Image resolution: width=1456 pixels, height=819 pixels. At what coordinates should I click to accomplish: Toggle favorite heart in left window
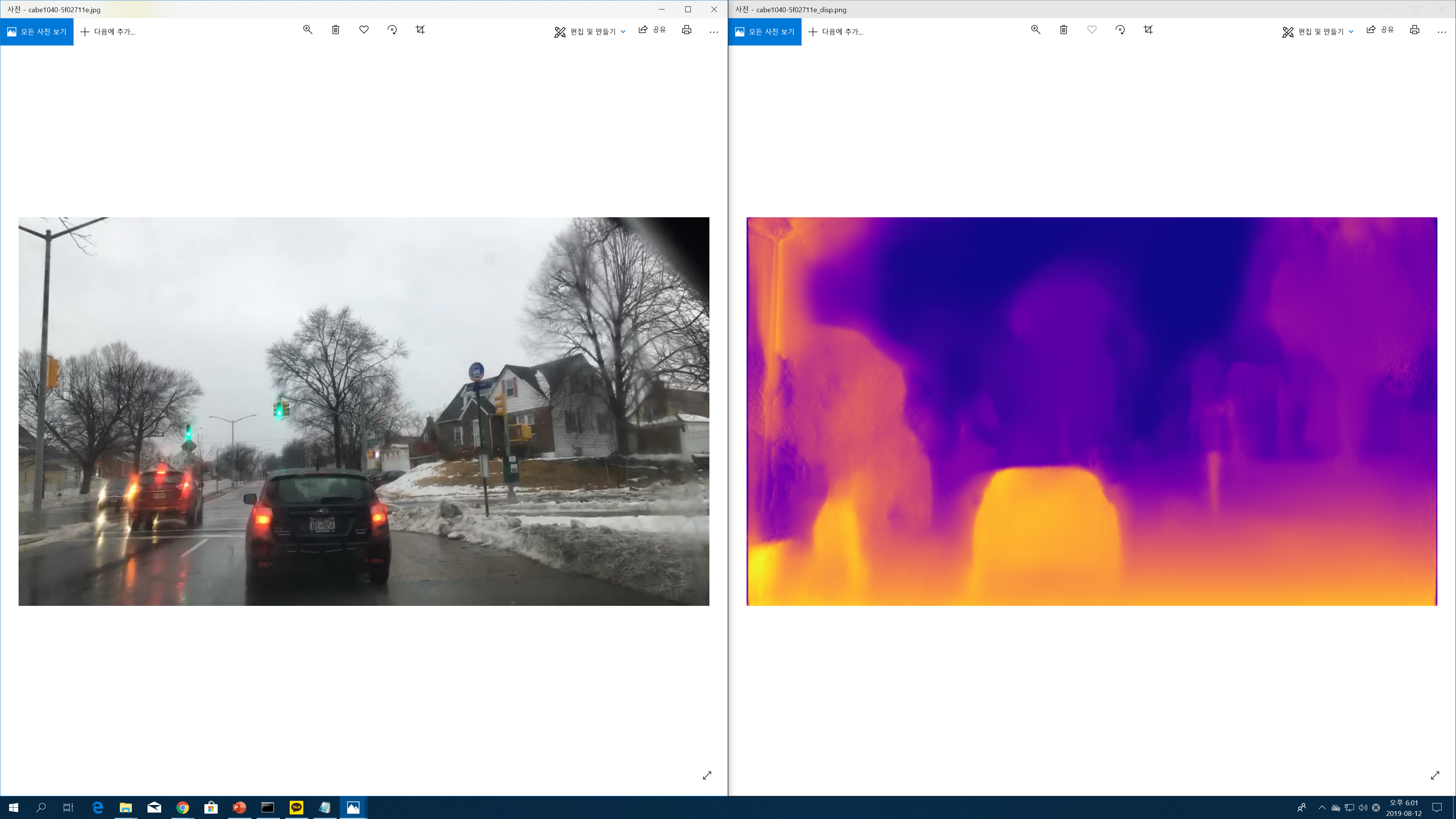(x=364, y=30)
